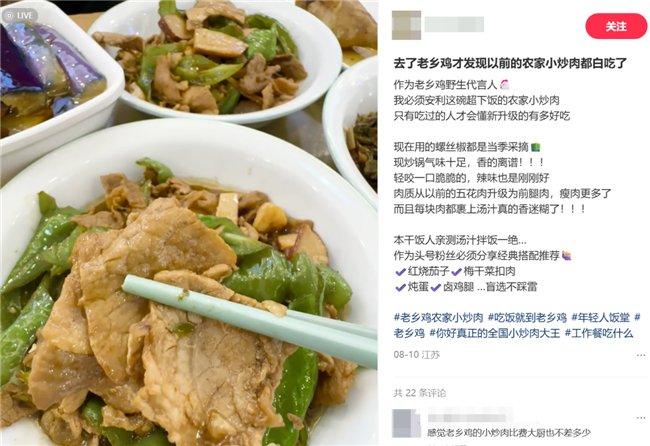Click the checkmark beside 红烧茄子
The image size is (650, 446).
pyautogui.click(x=400, y=272)
